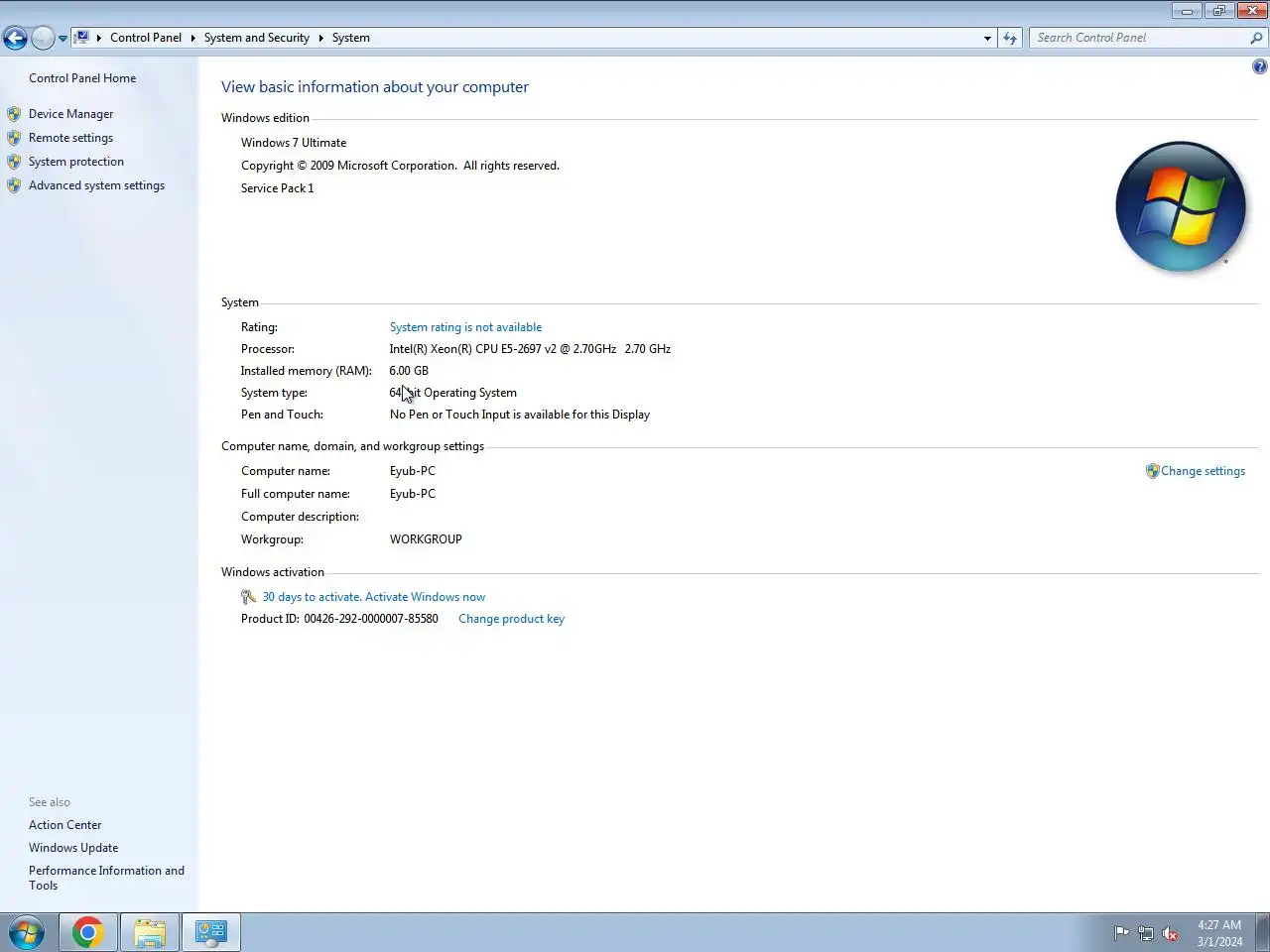Click Windows 7 Ultimate text
The width and height of the screenshot is (1270, 952).
tap(294, 143)
